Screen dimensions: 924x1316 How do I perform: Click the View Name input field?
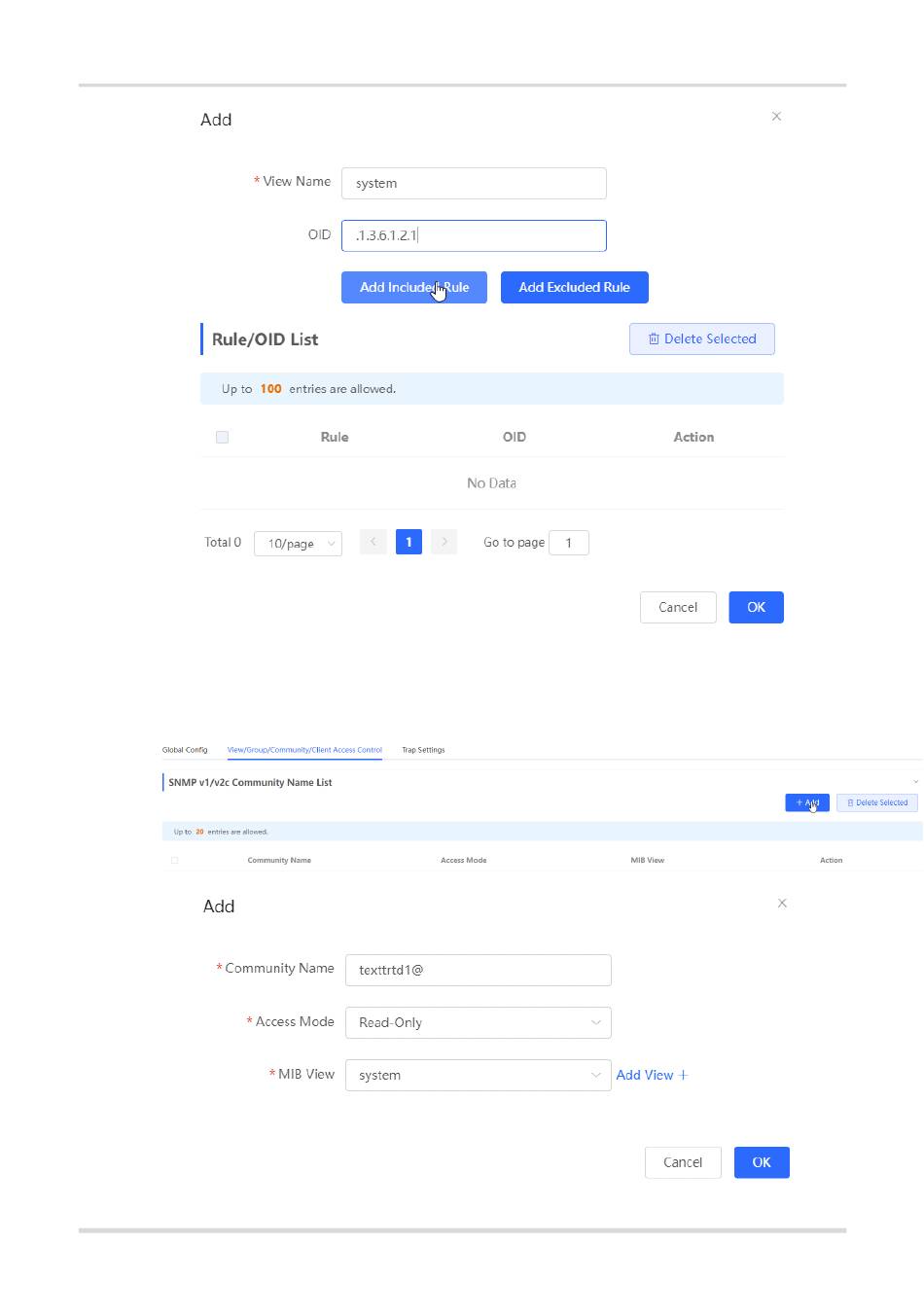474,183
